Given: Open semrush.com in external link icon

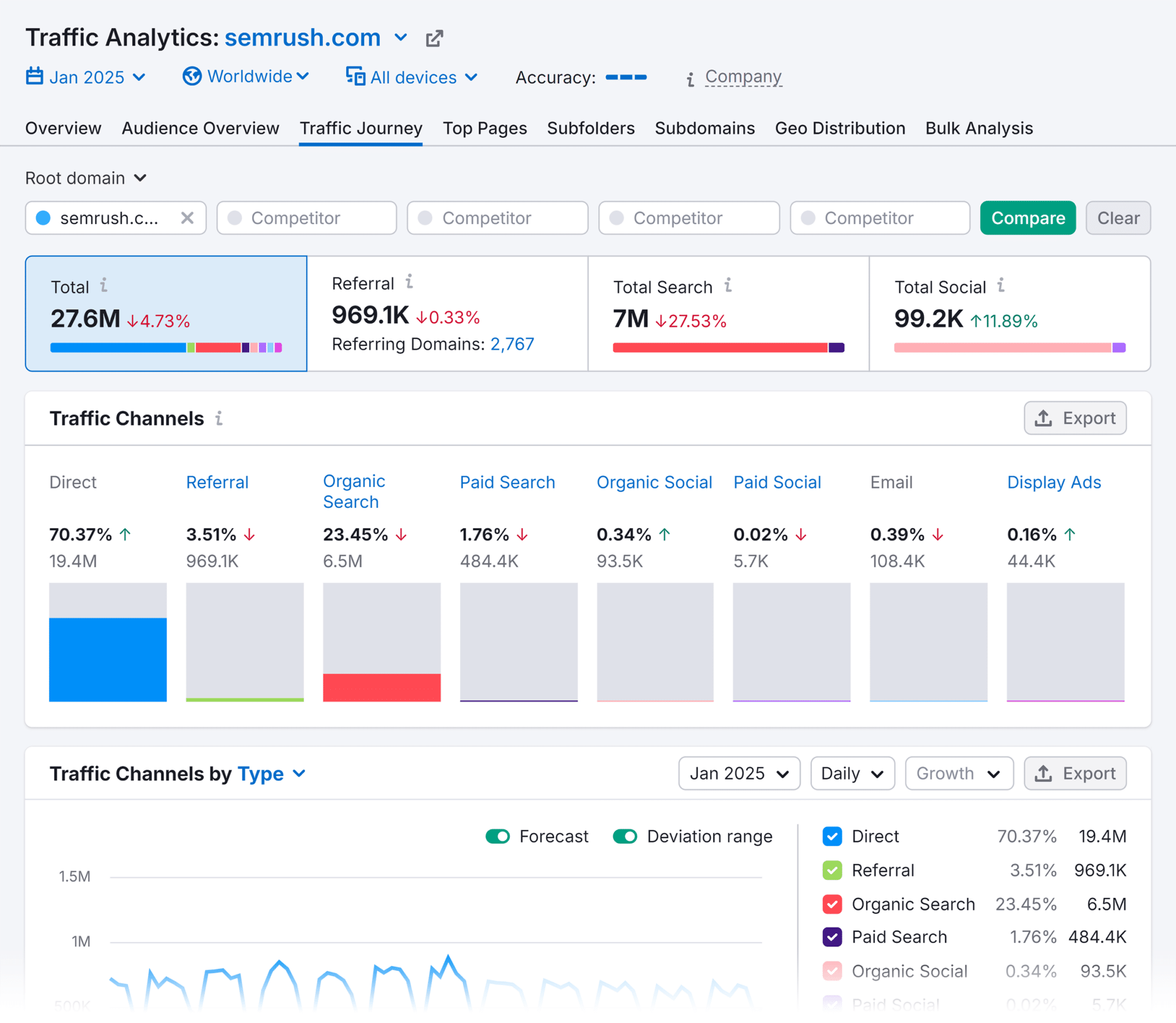Looking at the screenshot, I should pos(434,38).
